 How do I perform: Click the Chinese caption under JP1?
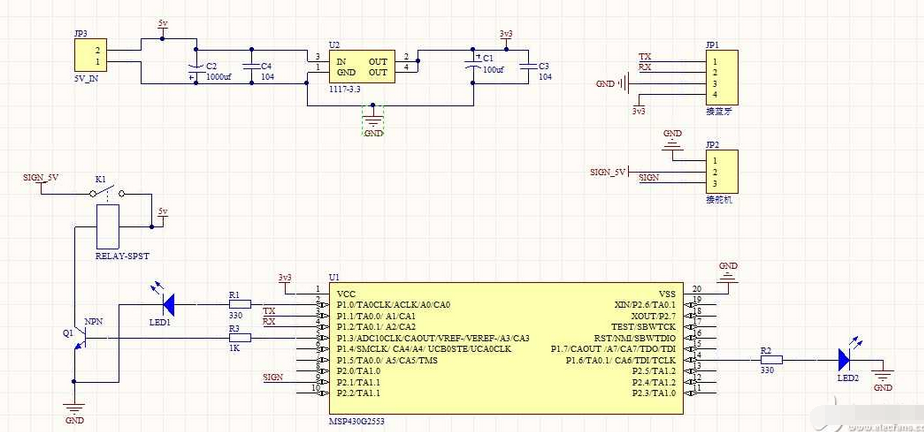718,111
